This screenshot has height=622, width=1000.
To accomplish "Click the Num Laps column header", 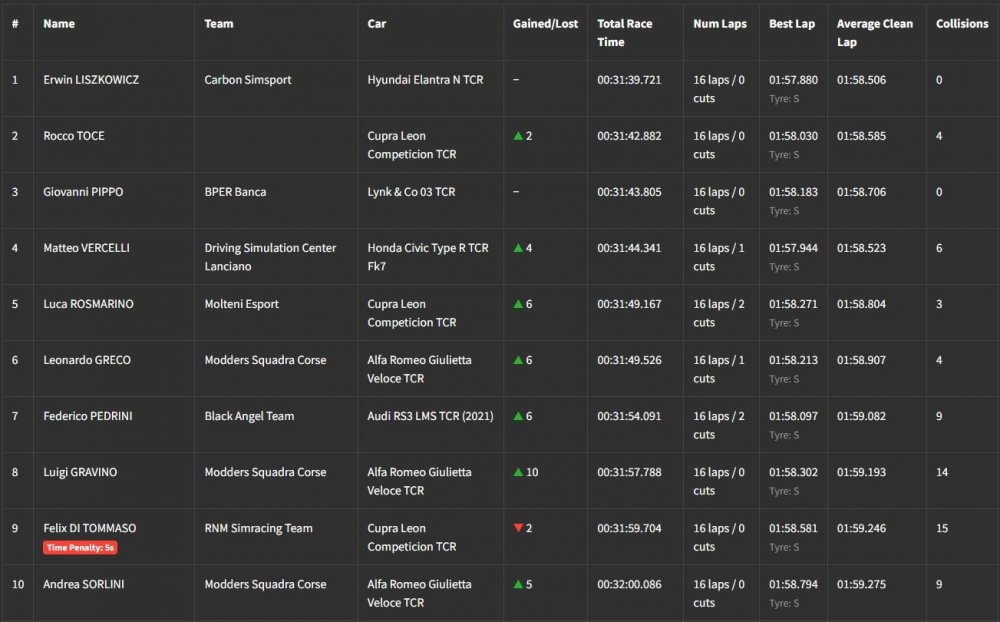I will 719,24.
